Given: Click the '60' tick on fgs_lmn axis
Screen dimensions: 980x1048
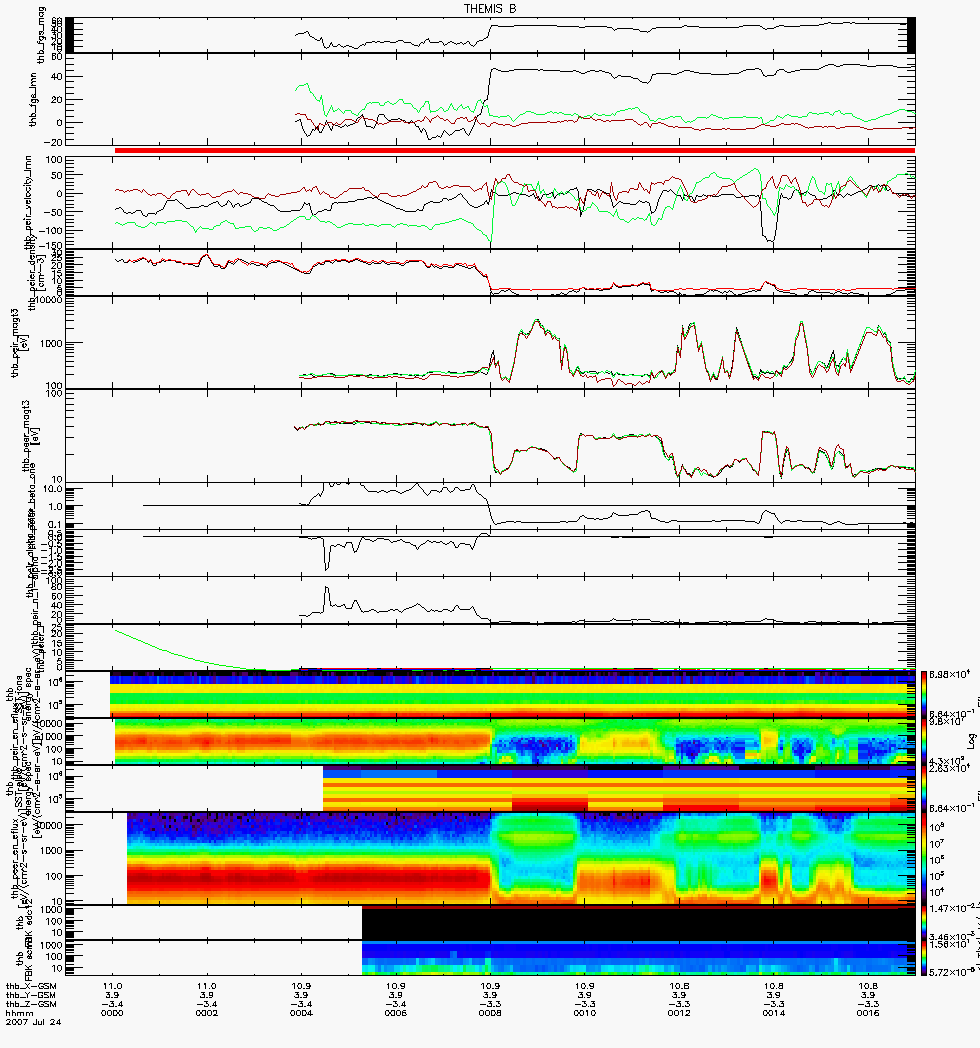Looking at the screenshot, I should pos(56,57).
